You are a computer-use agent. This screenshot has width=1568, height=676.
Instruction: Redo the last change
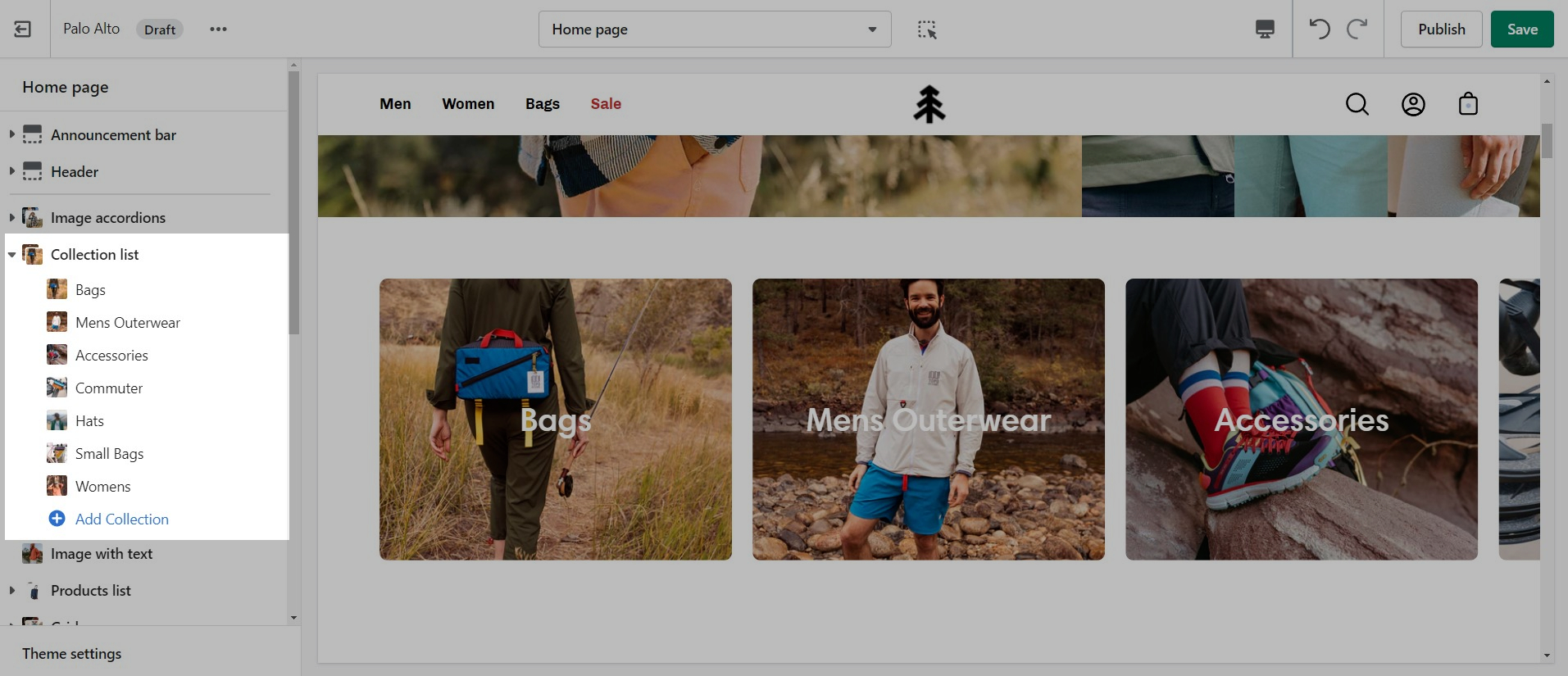tap(1357, 29)
